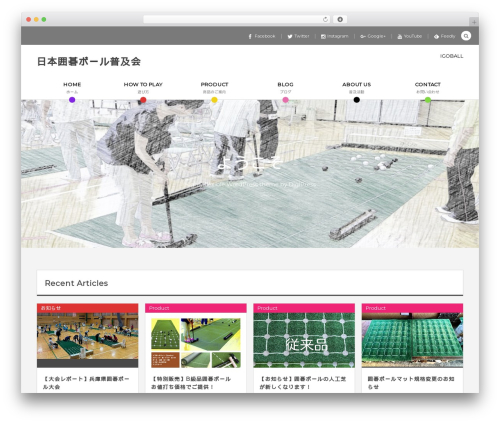Open the Twitter social link
The width and height of the screenshot is (500, 423).
298,36
